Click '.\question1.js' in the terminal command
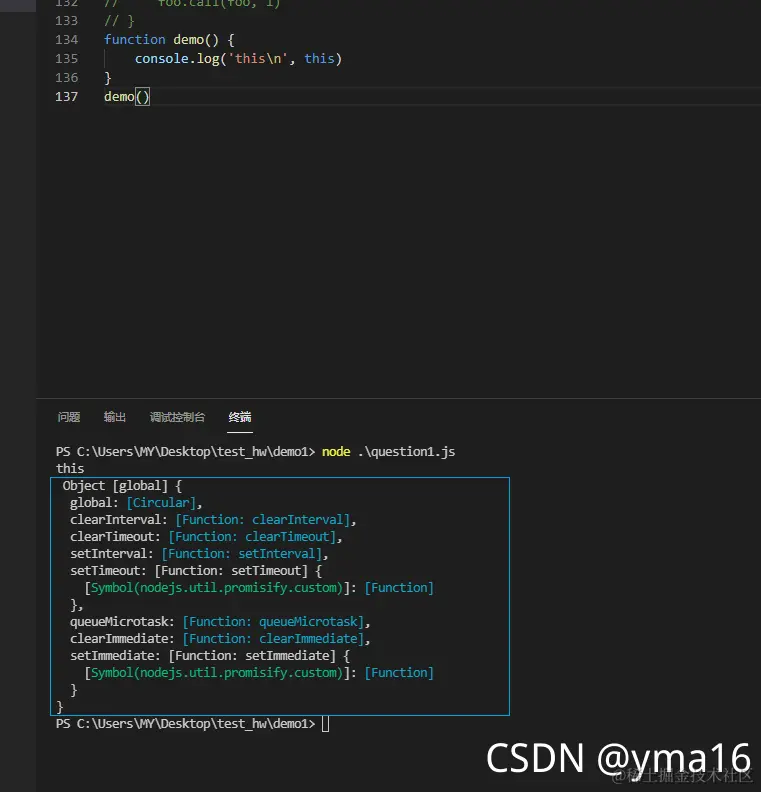Image resolution: width=761 pixels, height=792 pixels. (407, 452)
